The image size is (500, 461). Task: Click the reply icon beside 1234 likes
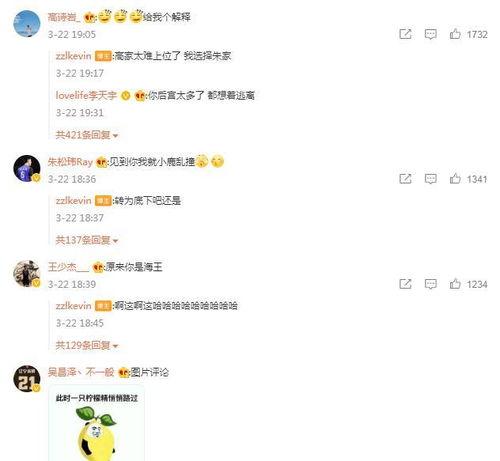pos(430,284)
